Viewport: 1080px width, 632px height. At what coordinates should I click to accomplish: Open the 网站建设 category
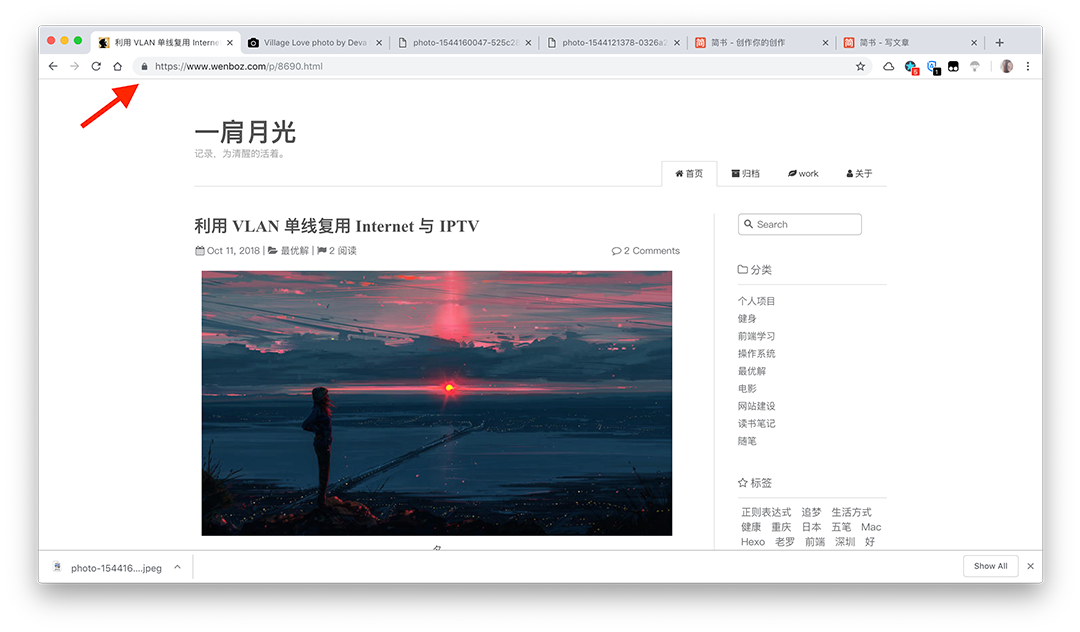point(756,406)
